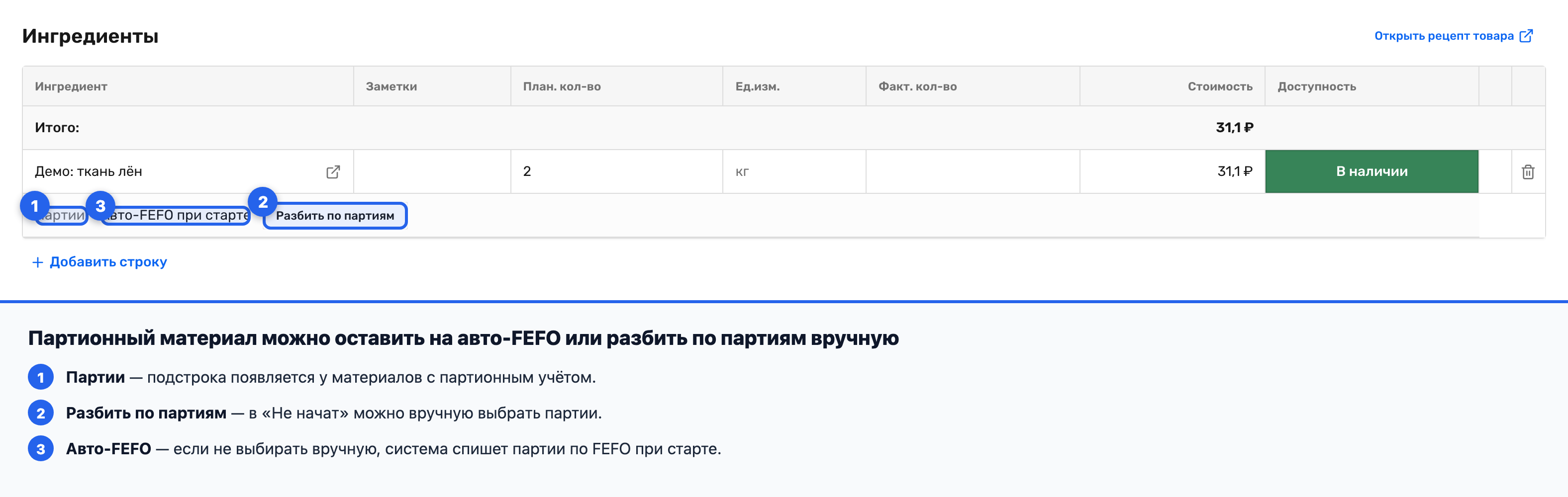
Task: Open the product recipe link
Action: point(1453,36)
